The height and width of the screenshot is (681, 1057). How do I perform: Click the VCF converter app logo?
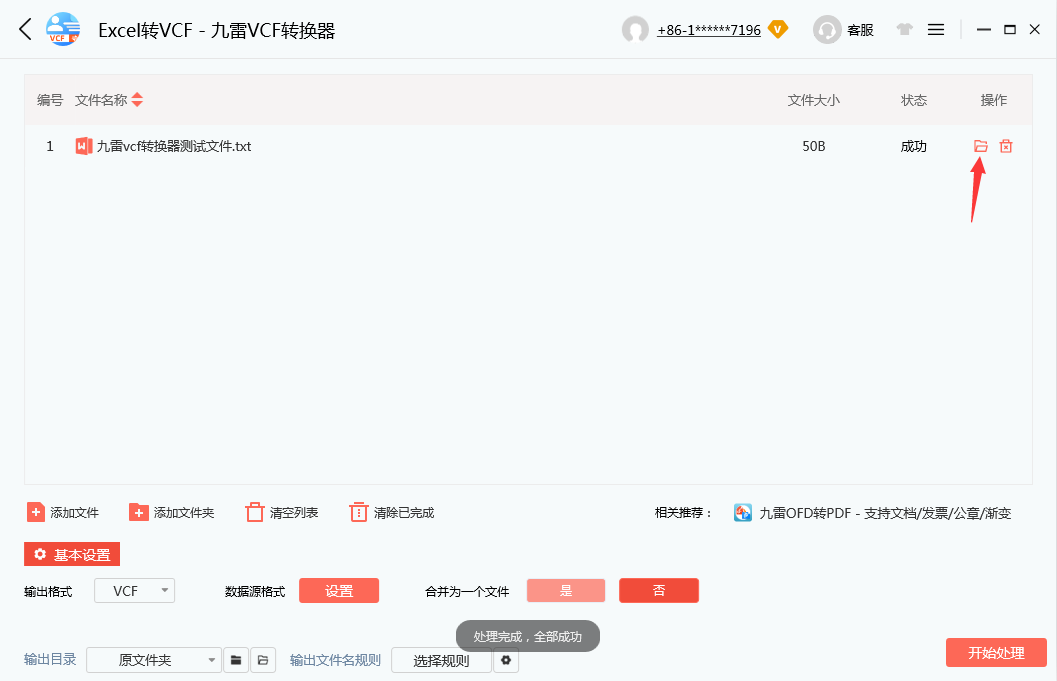pos(63,30)
